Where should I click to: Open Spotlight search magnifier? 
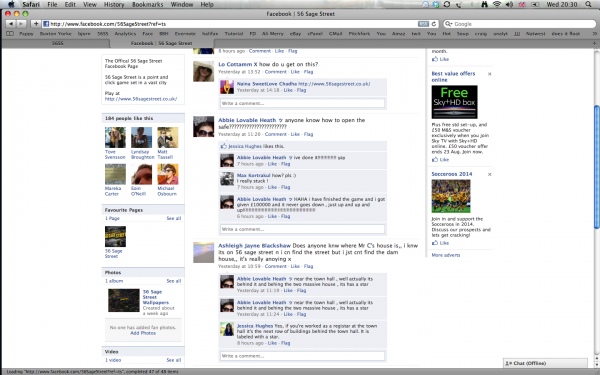(x=588, y=4)
